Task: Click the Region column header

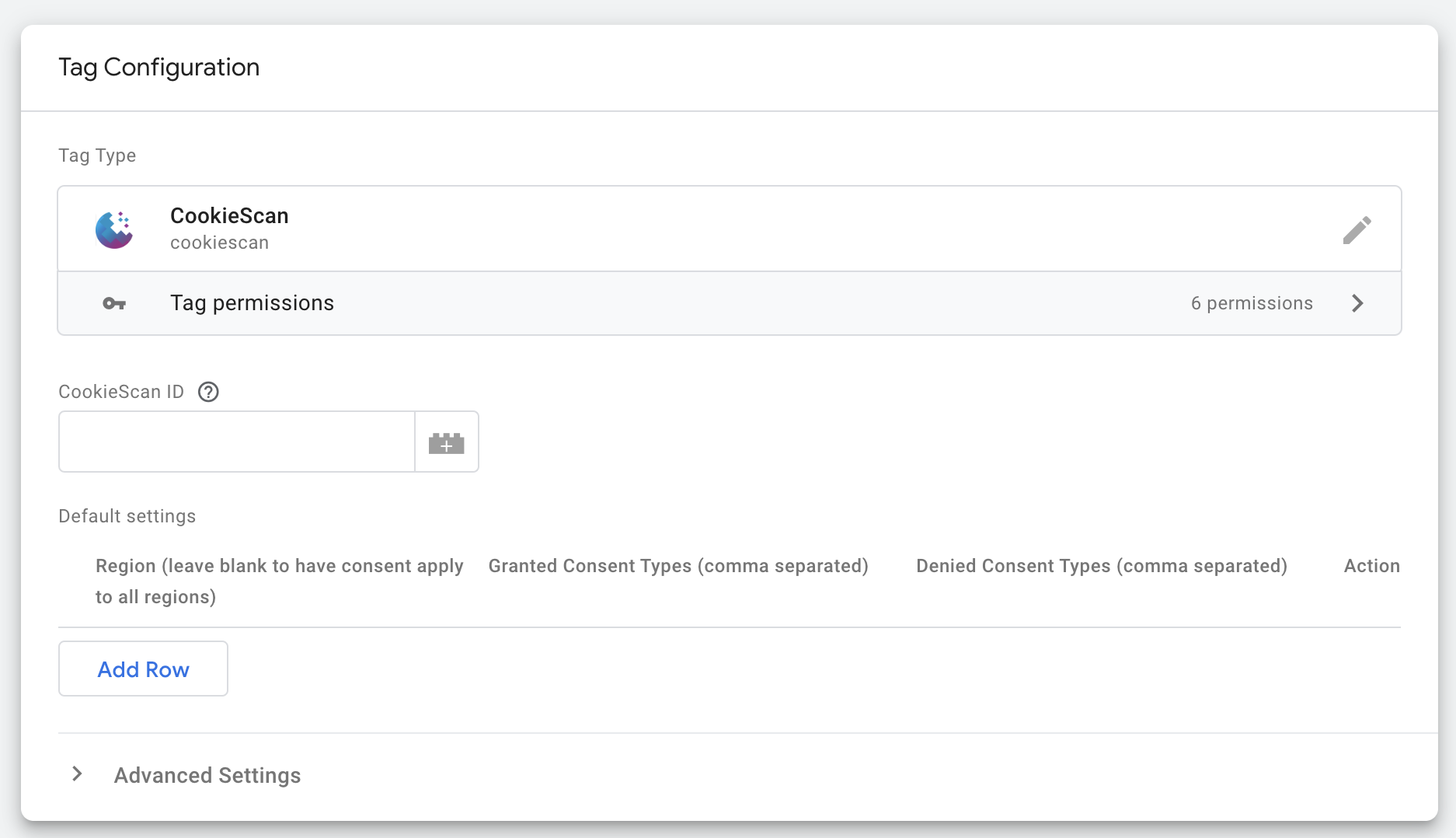Action: click(280, 581)
